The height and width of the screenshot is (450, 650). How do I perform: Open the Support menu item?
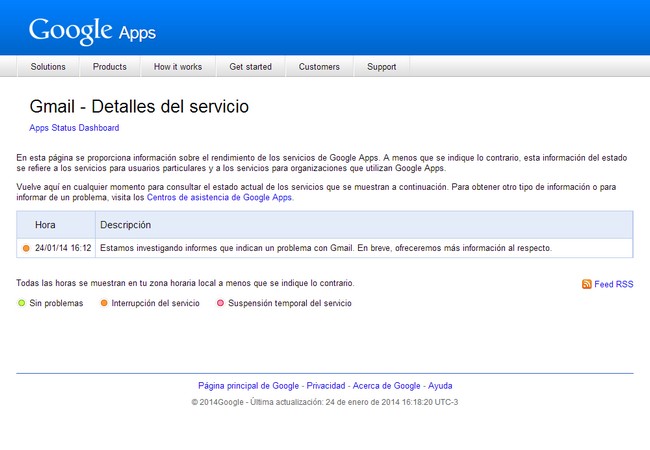pos(381,67)
